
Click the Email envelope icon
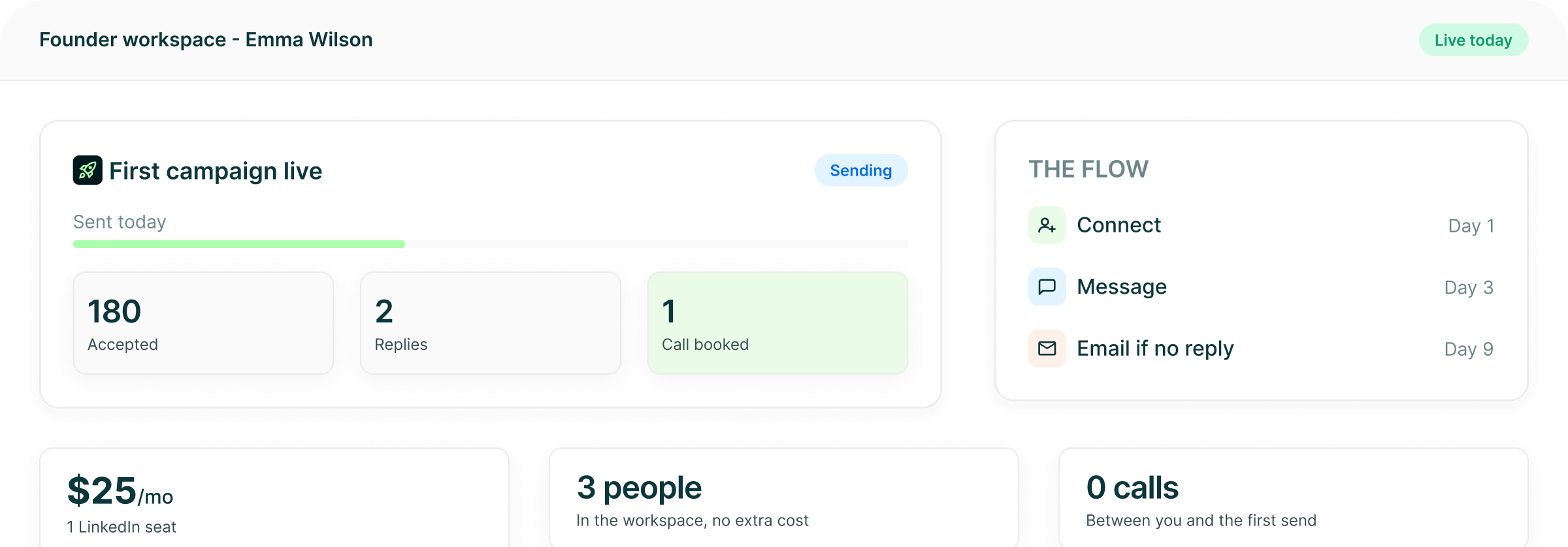pyautogui.click(x=1047, y=349)
